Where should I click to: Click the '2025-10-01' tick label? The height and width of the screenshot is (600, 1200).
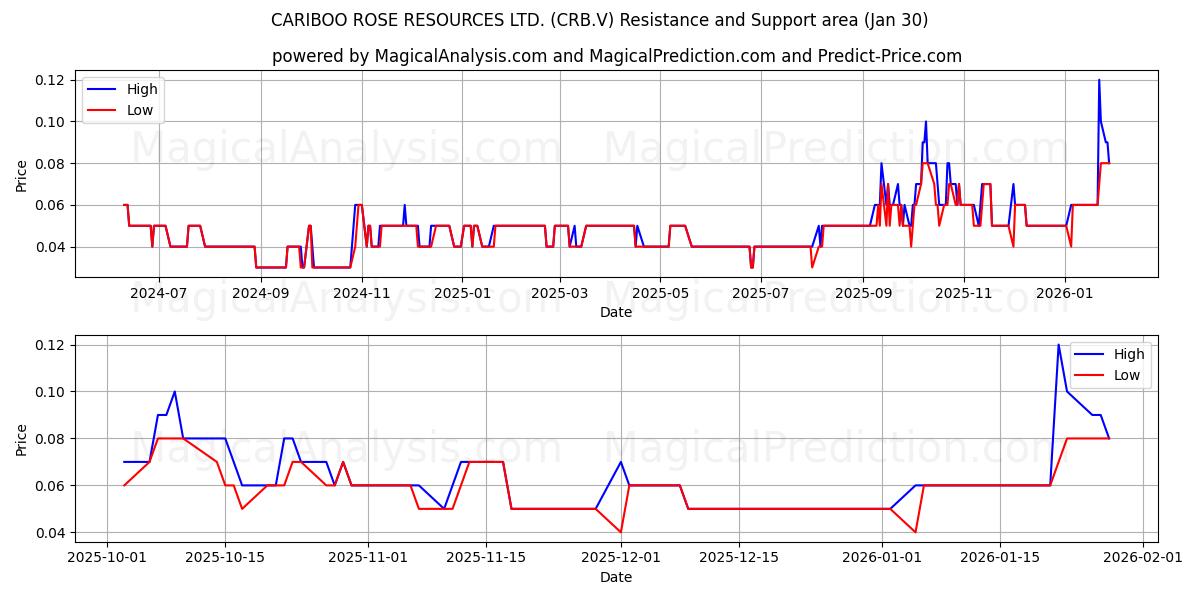coord(107,559)
